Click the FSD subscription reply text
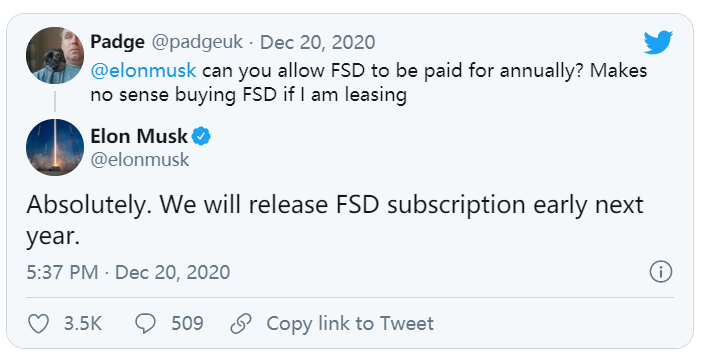This screenshot has height=363, width=703. [335, 220]
